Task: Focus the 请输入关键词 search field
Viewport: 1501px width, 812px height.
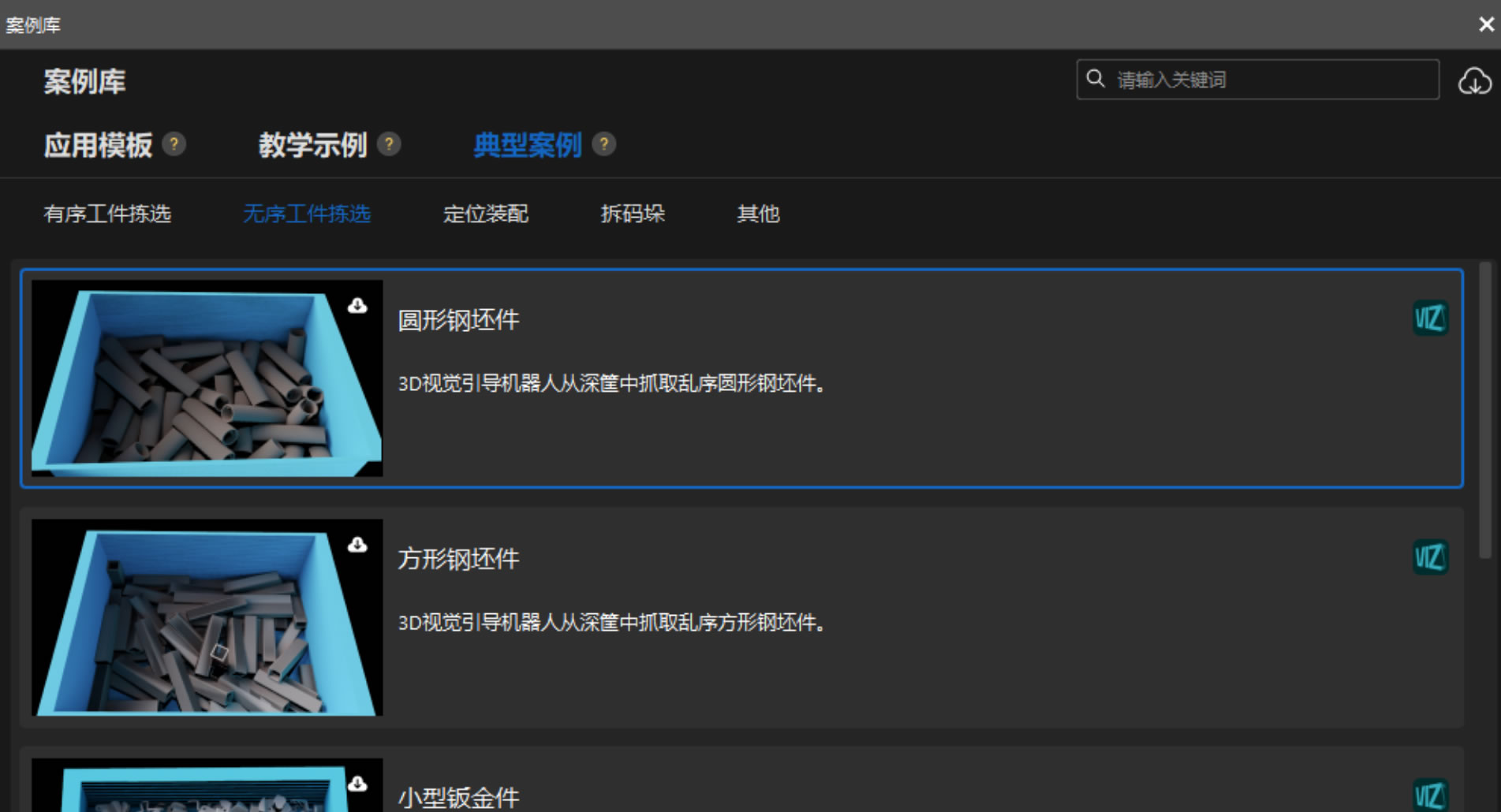Action: coord(1257,80)
